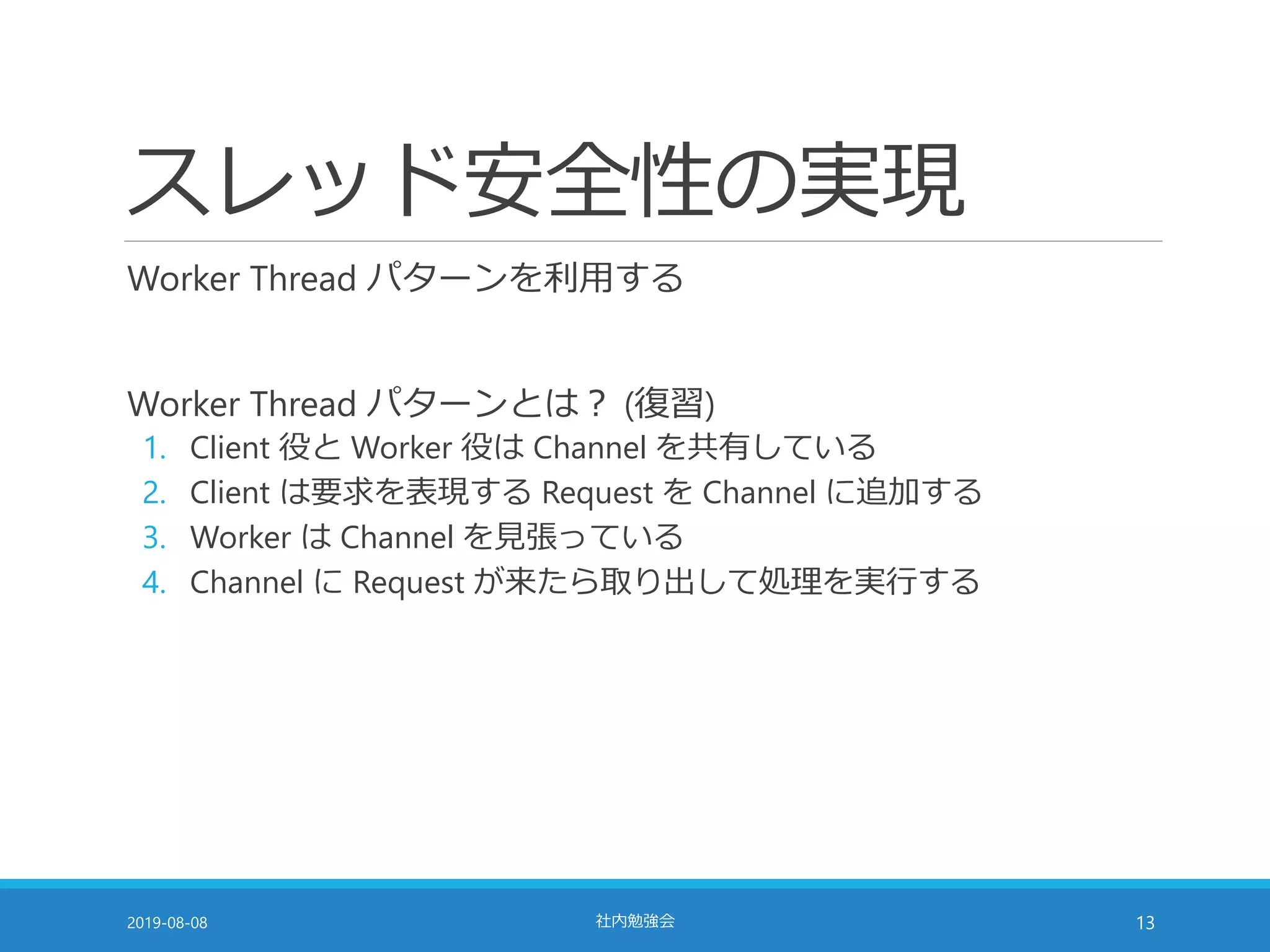Click line Client は要求を表現する Request を Channel に追加する
The image size is (1270, 952).
click(x=586, y=492)
